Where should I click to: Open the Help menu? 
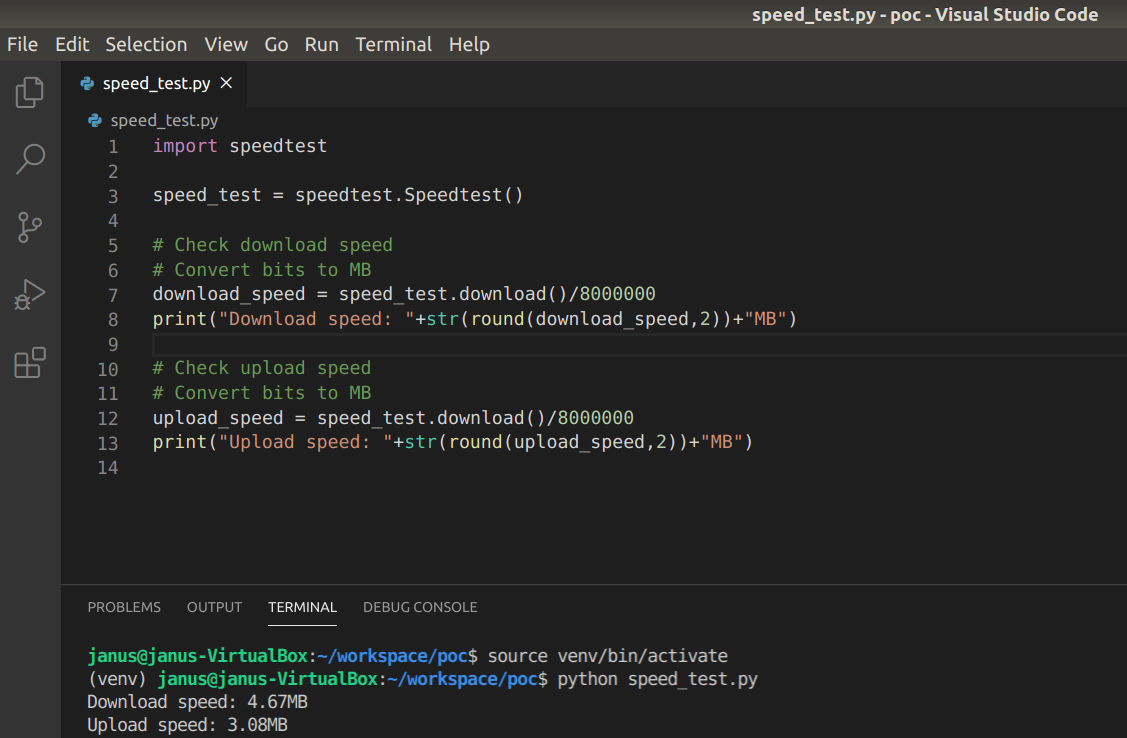[469, 44]
